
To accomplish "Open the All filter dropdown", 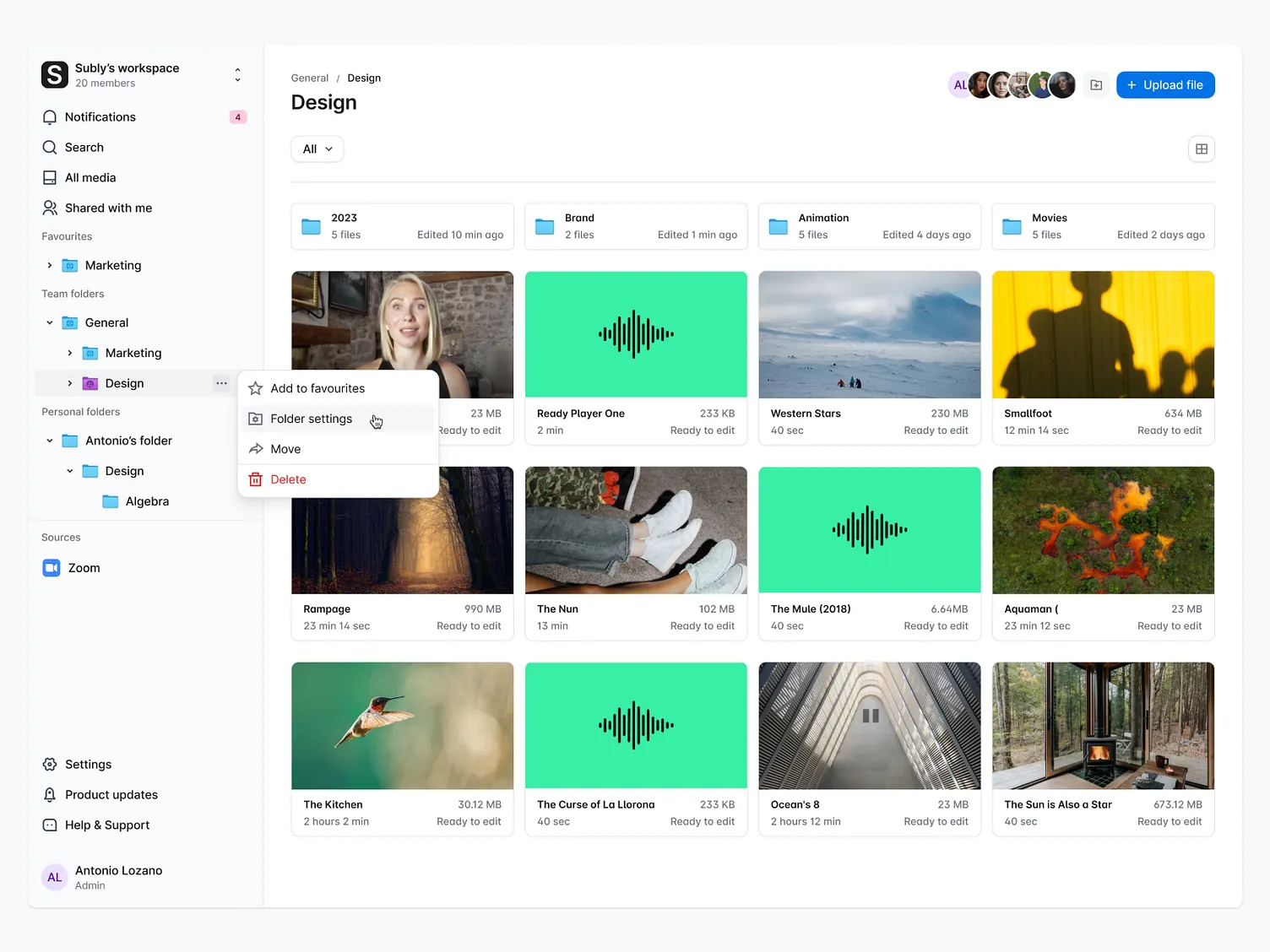I will [317, 149].
